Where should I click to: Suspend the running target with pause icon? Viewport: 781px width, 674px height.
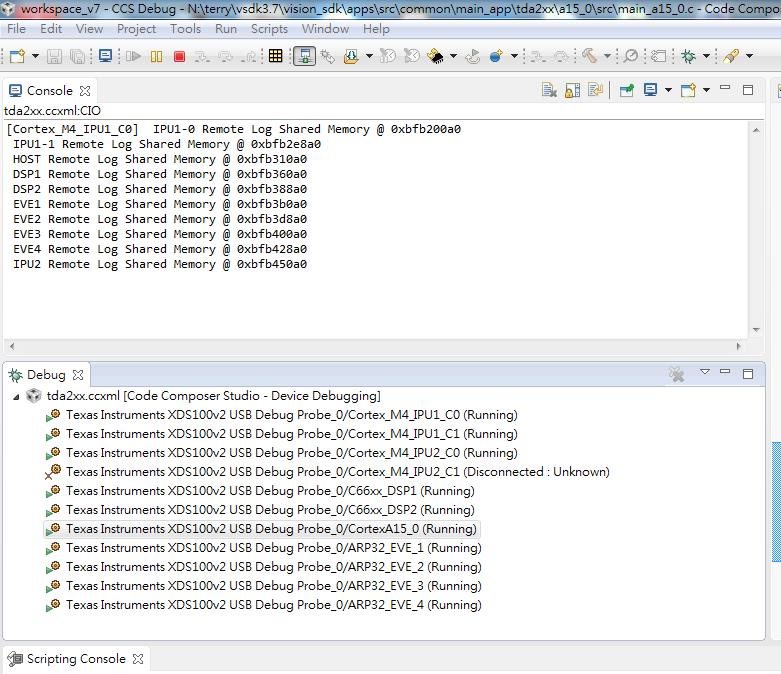pos(156,56)
